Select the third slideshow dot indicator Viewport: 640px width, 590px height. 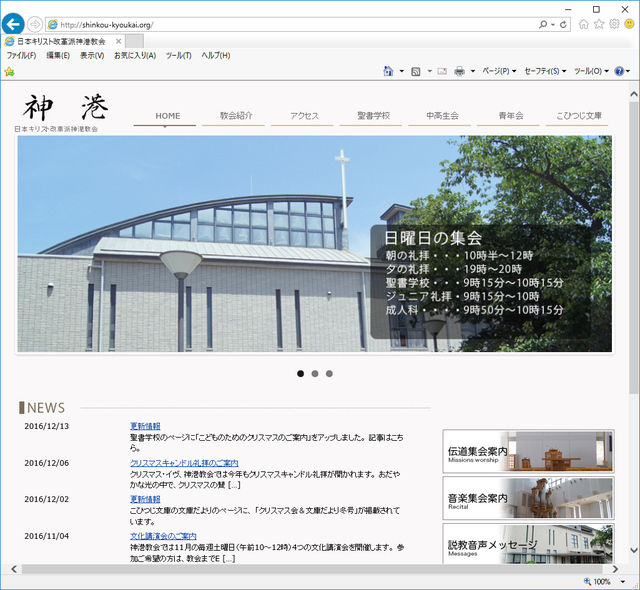(329, 374)
